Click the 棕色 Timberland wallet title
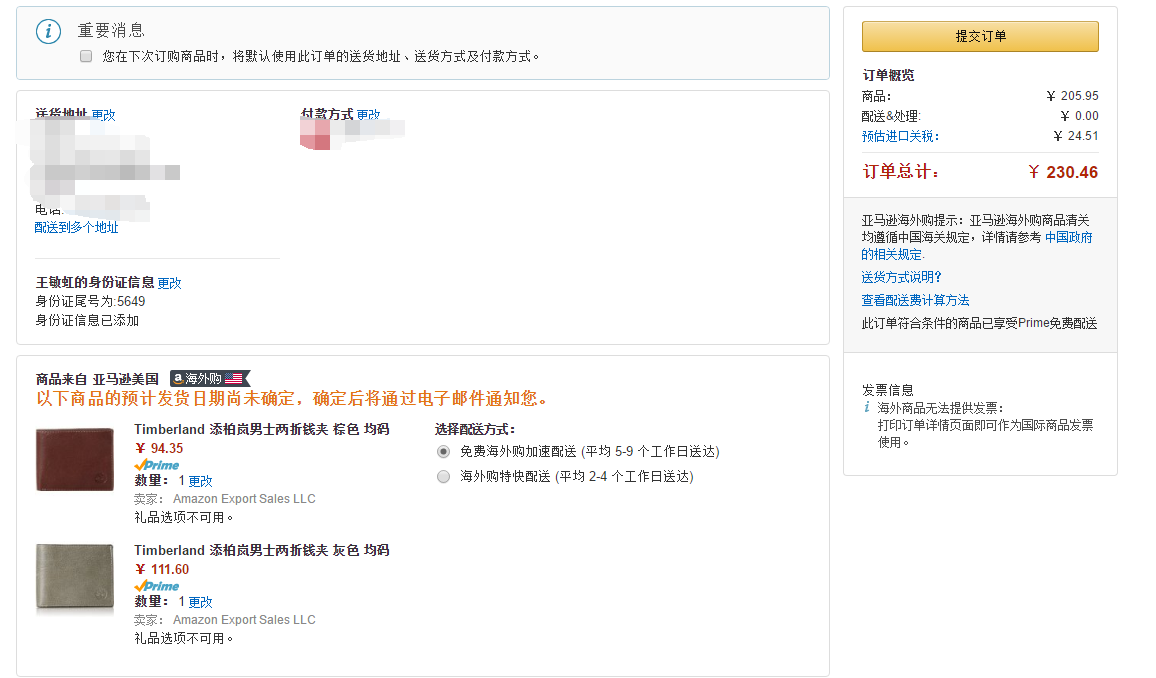The width and height of the screenshot is (1156, 678). 262,429
